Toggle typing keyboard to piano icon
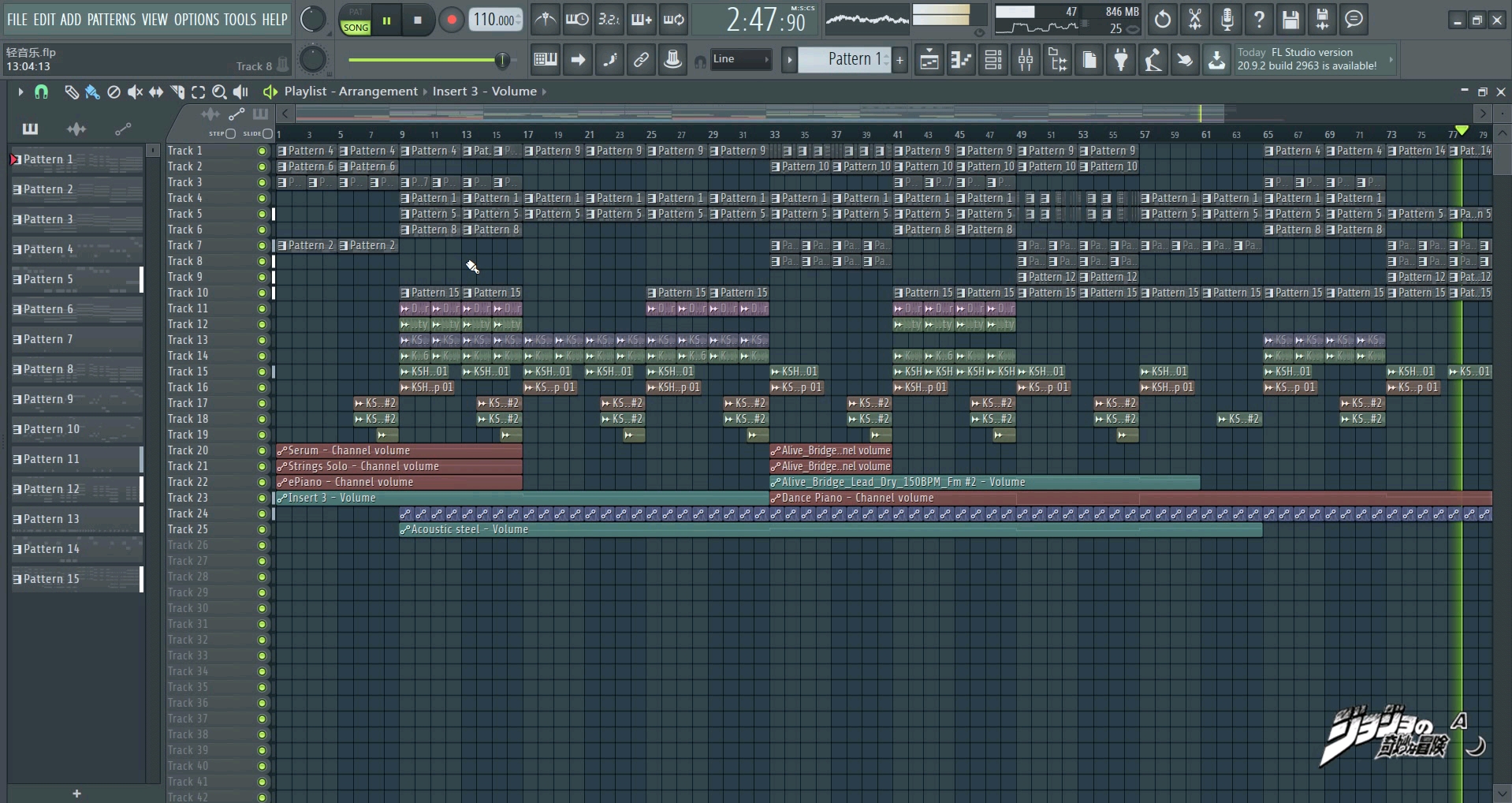This screenshot has height=803, width=1512. [x=546, y=59]
